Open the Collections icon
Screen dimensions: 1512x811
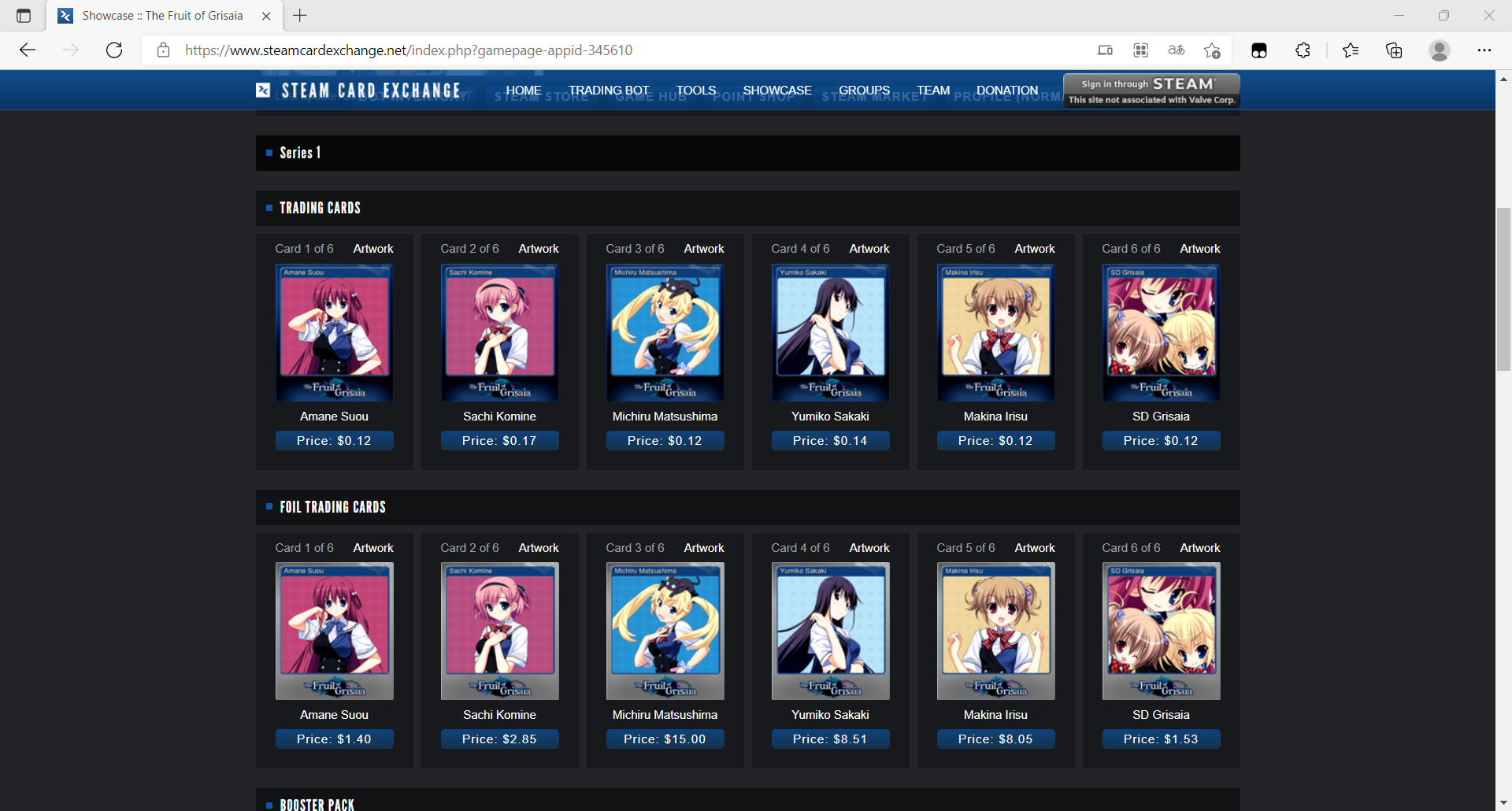[x=1394, y=50]
